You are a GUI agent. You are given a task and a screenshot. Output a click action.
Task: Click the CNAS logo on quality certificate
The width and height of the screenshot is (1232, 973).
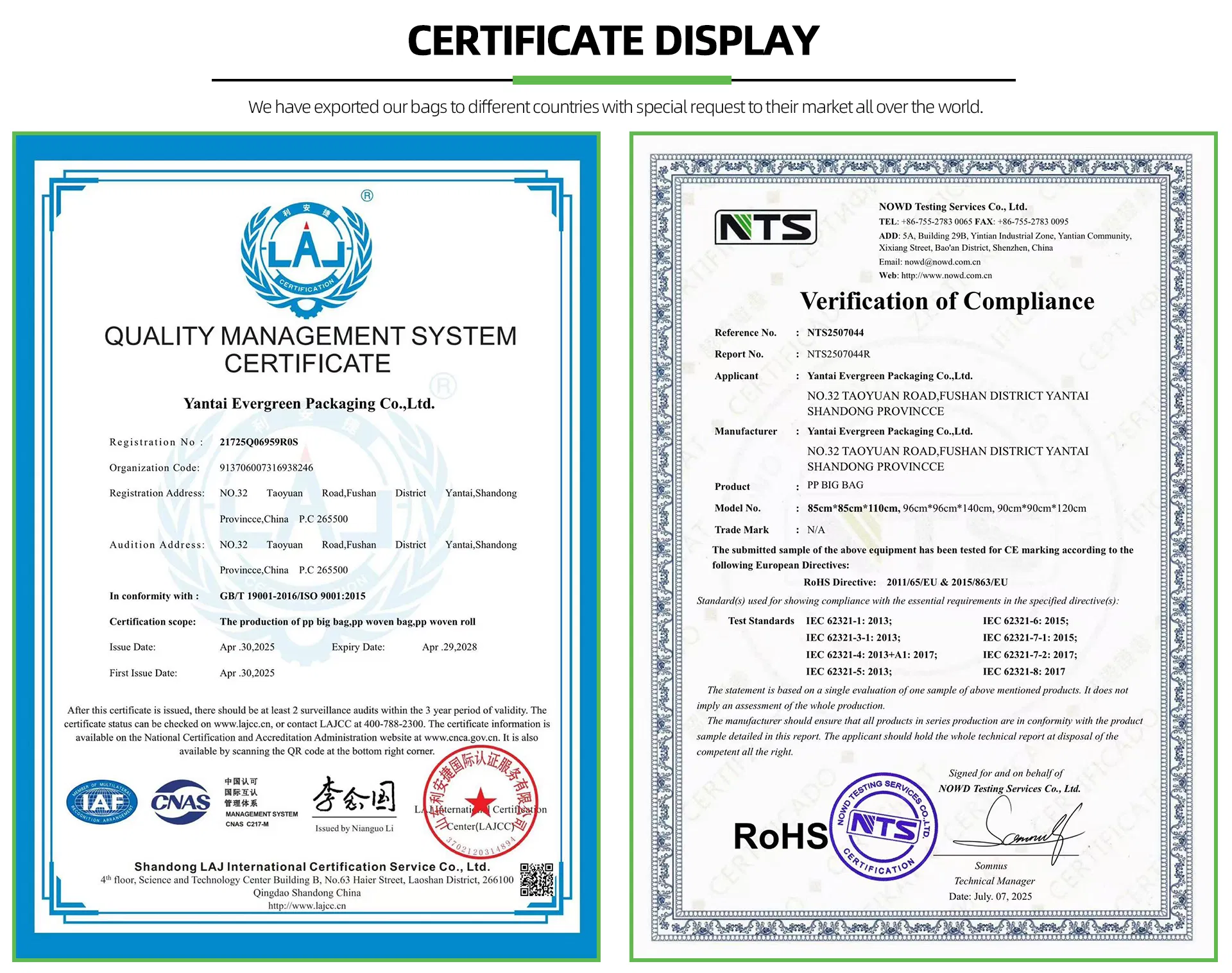pos(181,802)
